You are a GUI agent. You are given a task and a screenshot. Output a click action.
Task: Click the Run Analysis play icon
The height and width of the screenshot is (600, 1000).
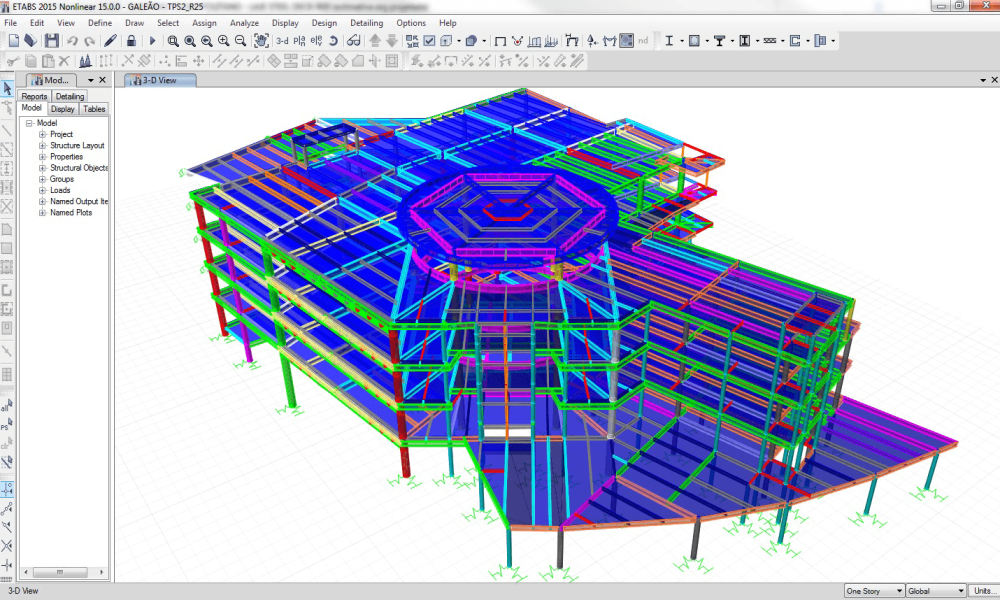tap(152, 41)
